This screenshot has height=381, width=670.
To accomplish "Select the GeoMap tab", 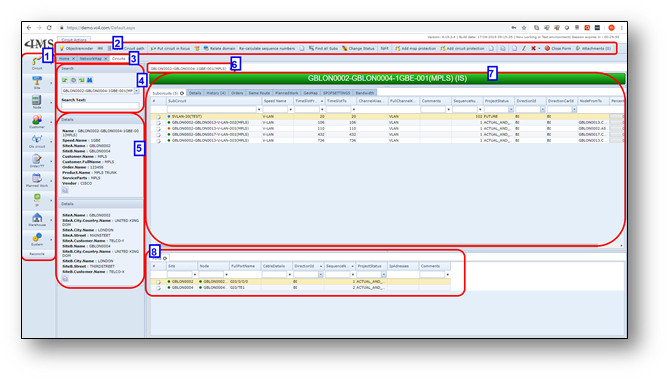I will (311, 93).
